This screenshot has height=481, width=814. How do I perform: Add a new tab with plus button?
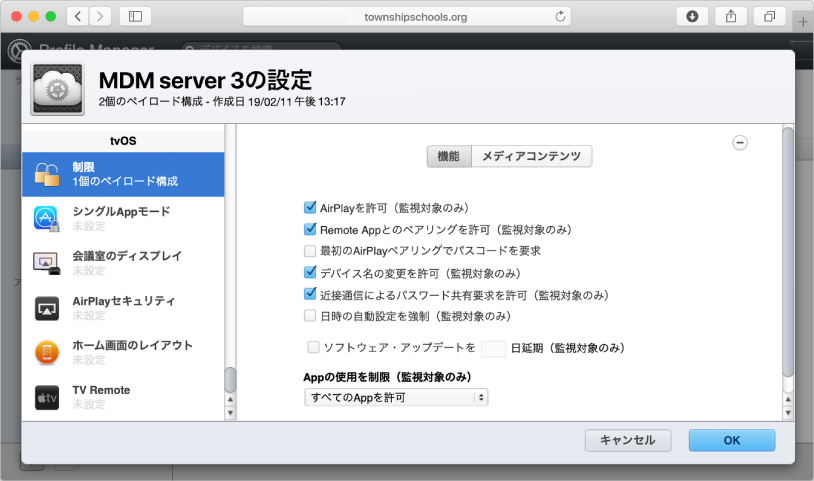tap(803, 22)
